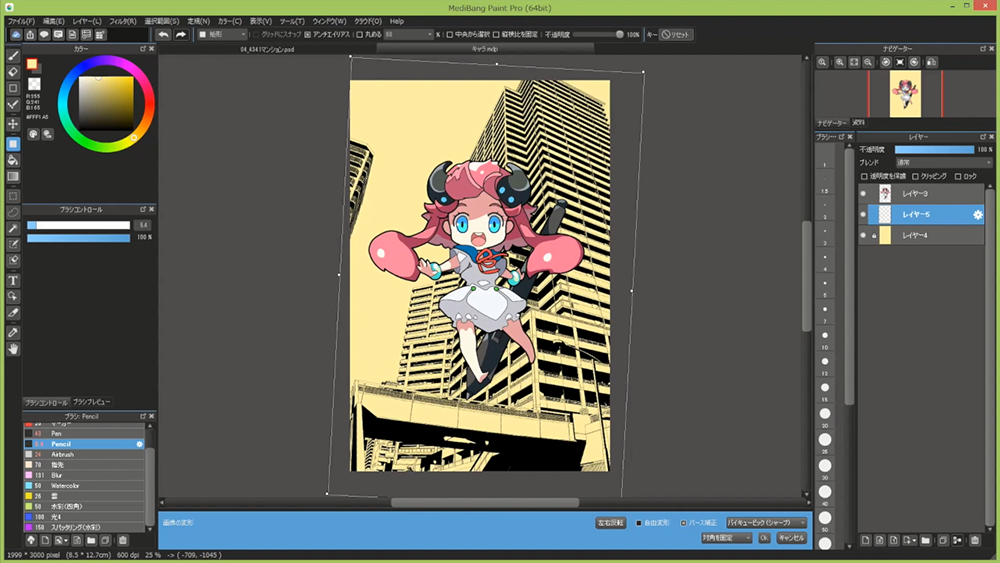
Task: Select the Text tool
Action: pyautogui.click(x=13, y=281)
